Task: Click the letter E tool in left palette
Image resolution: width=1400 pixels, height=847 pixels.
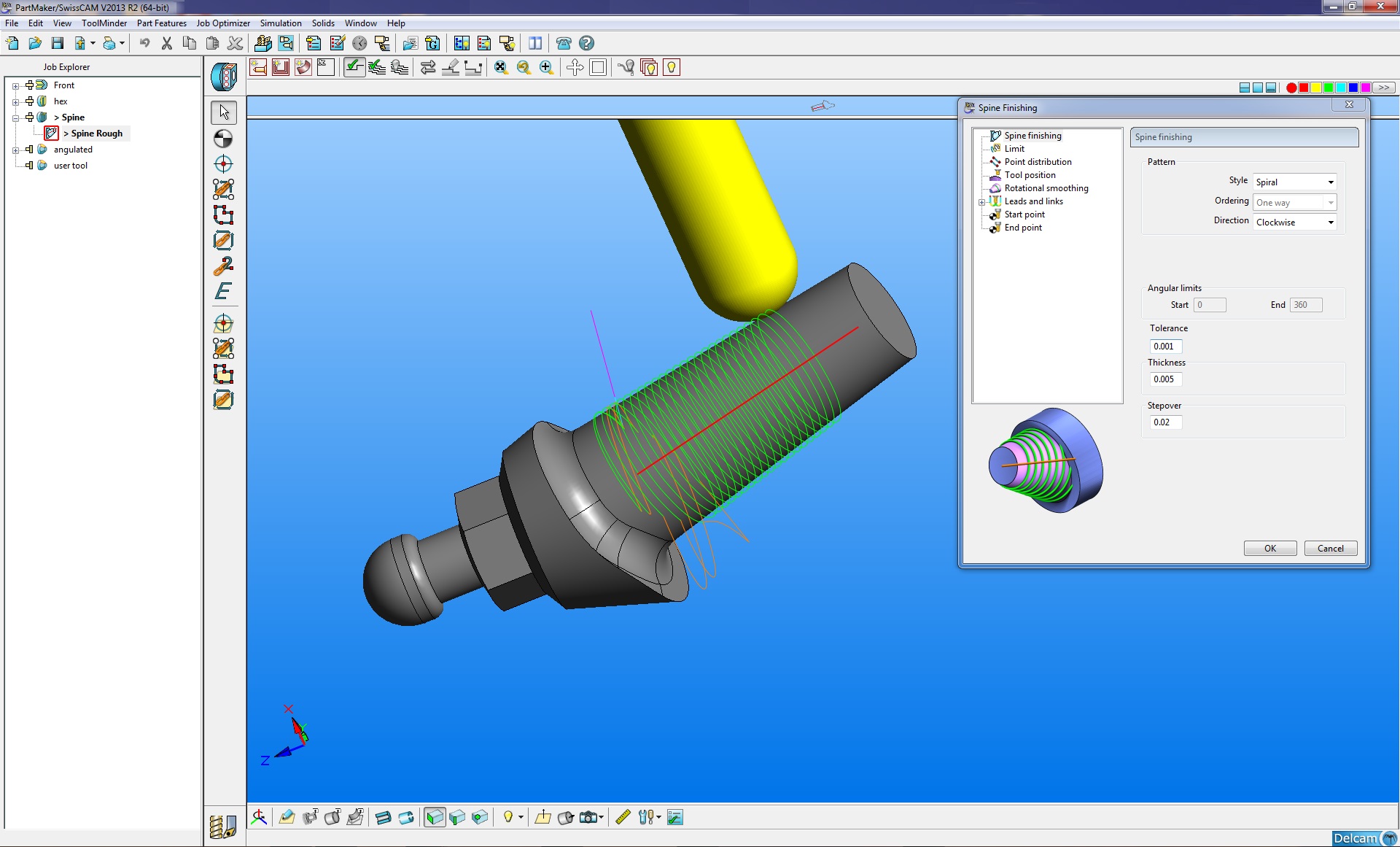Action: 223,292
